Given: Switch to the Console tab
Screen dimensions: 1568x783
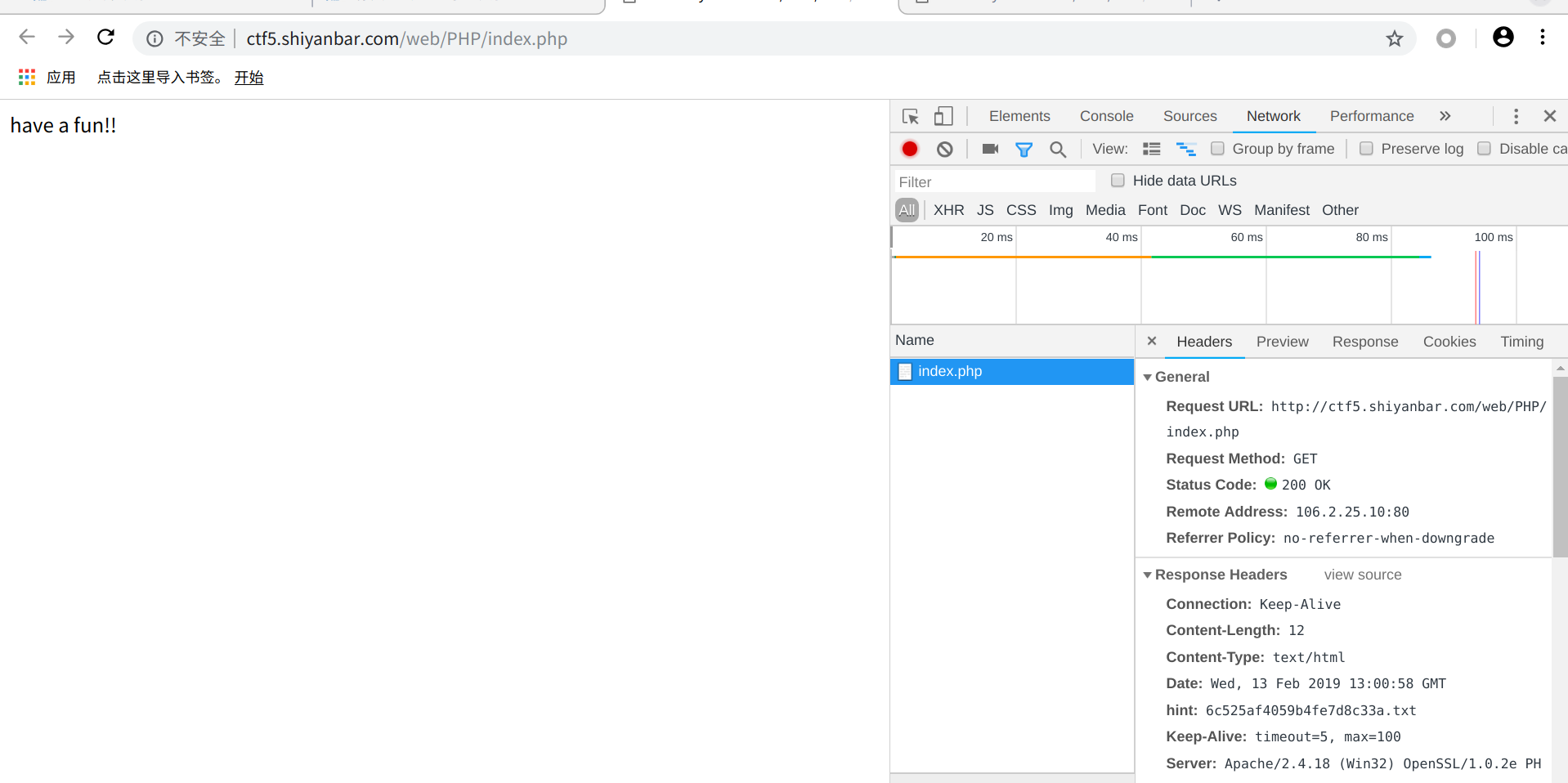Looking at the screenshot, I should tap(1106, 116).
